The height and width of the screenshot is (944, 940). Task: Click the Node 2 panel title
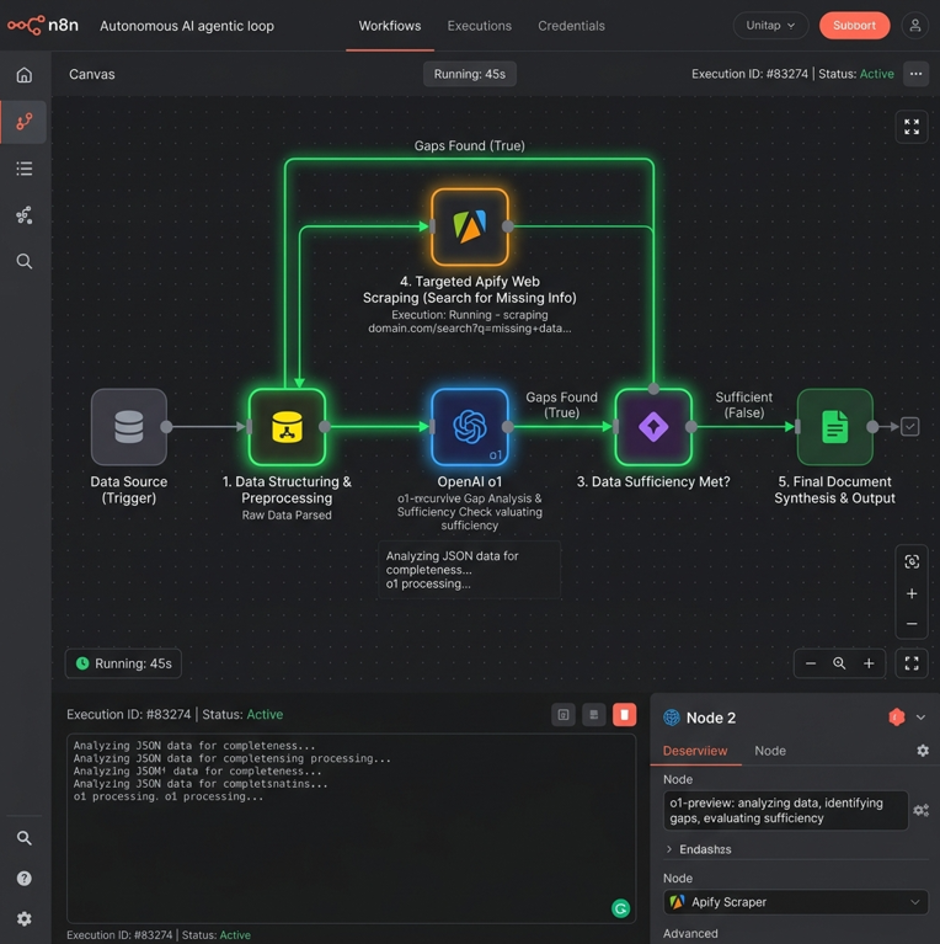(711, 718)
